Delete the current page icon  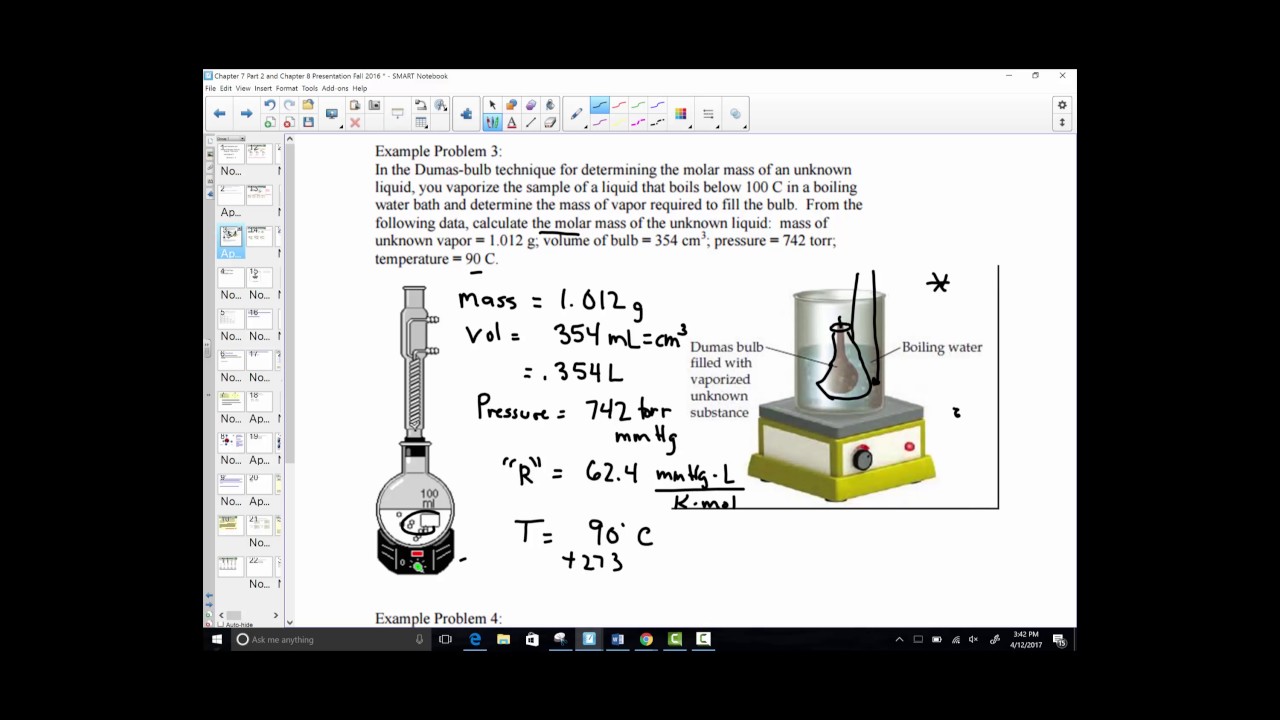click(289, 122)
